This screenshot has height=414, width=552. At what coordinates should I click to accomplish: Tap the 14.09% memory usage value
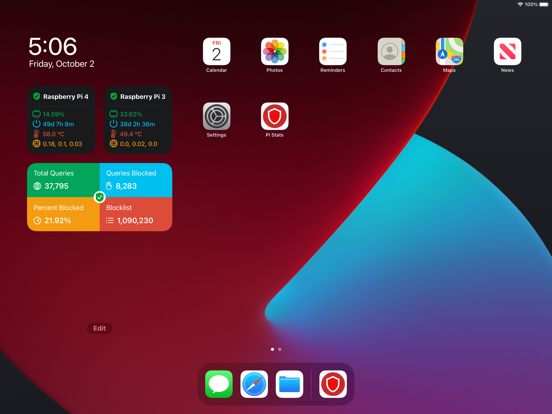coord(54,114)
